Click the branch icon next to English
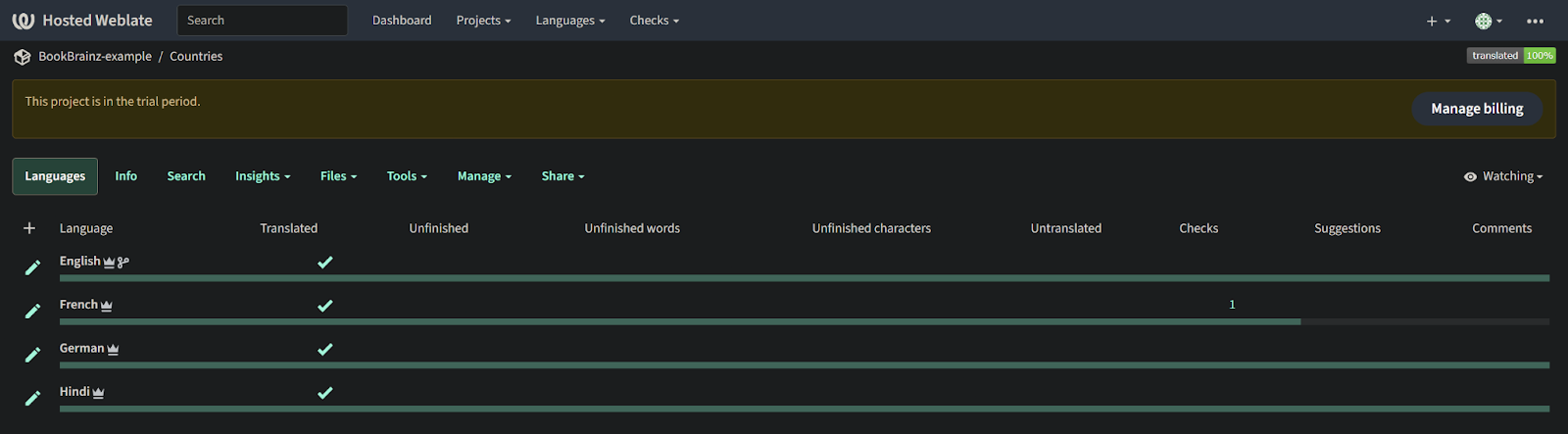1568x434 pixels. 123,262
